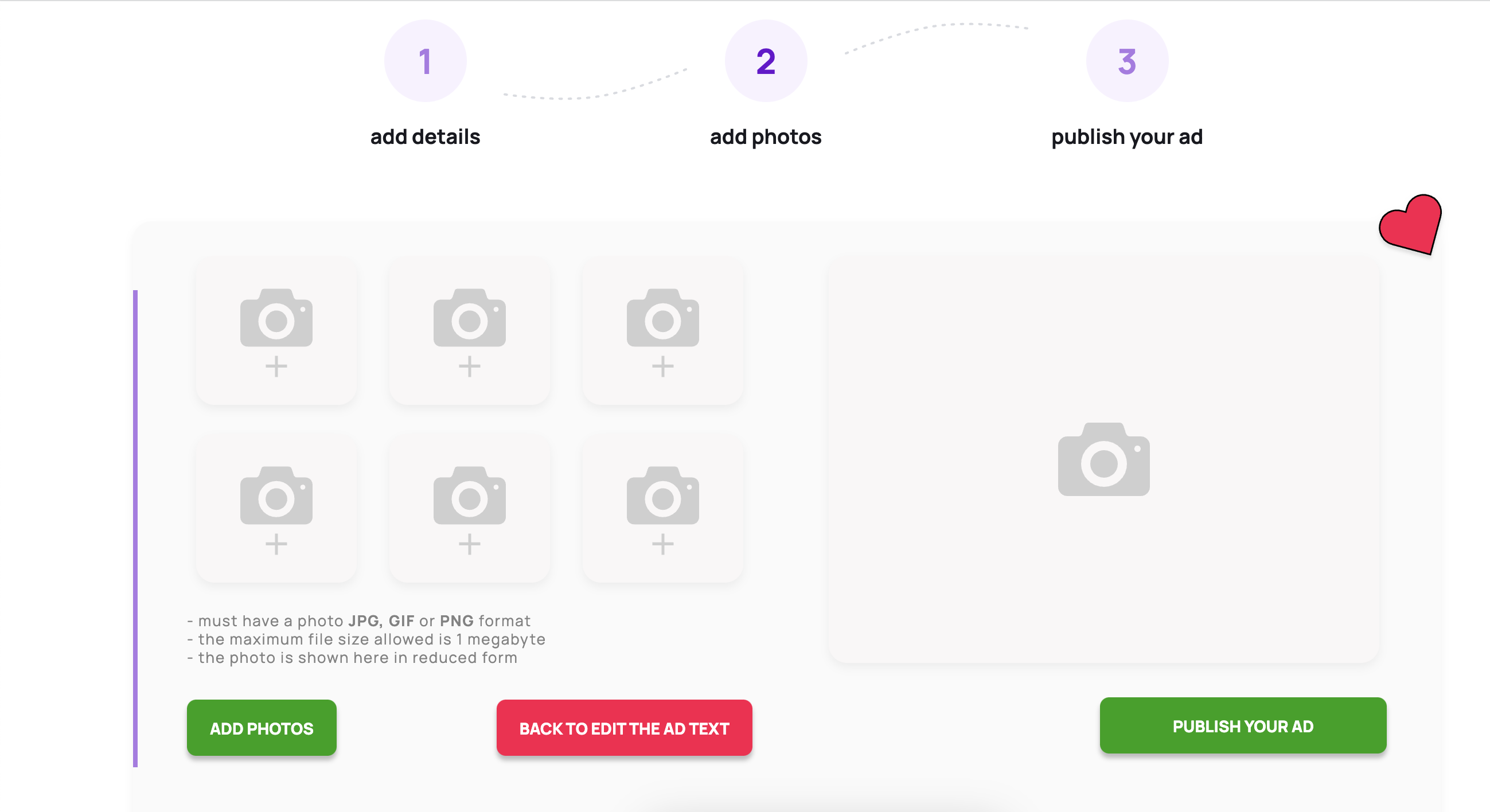Viewport: 1490px width, 812px height.
Task: Click the red heart icon
Action: tap(1410, 224)
